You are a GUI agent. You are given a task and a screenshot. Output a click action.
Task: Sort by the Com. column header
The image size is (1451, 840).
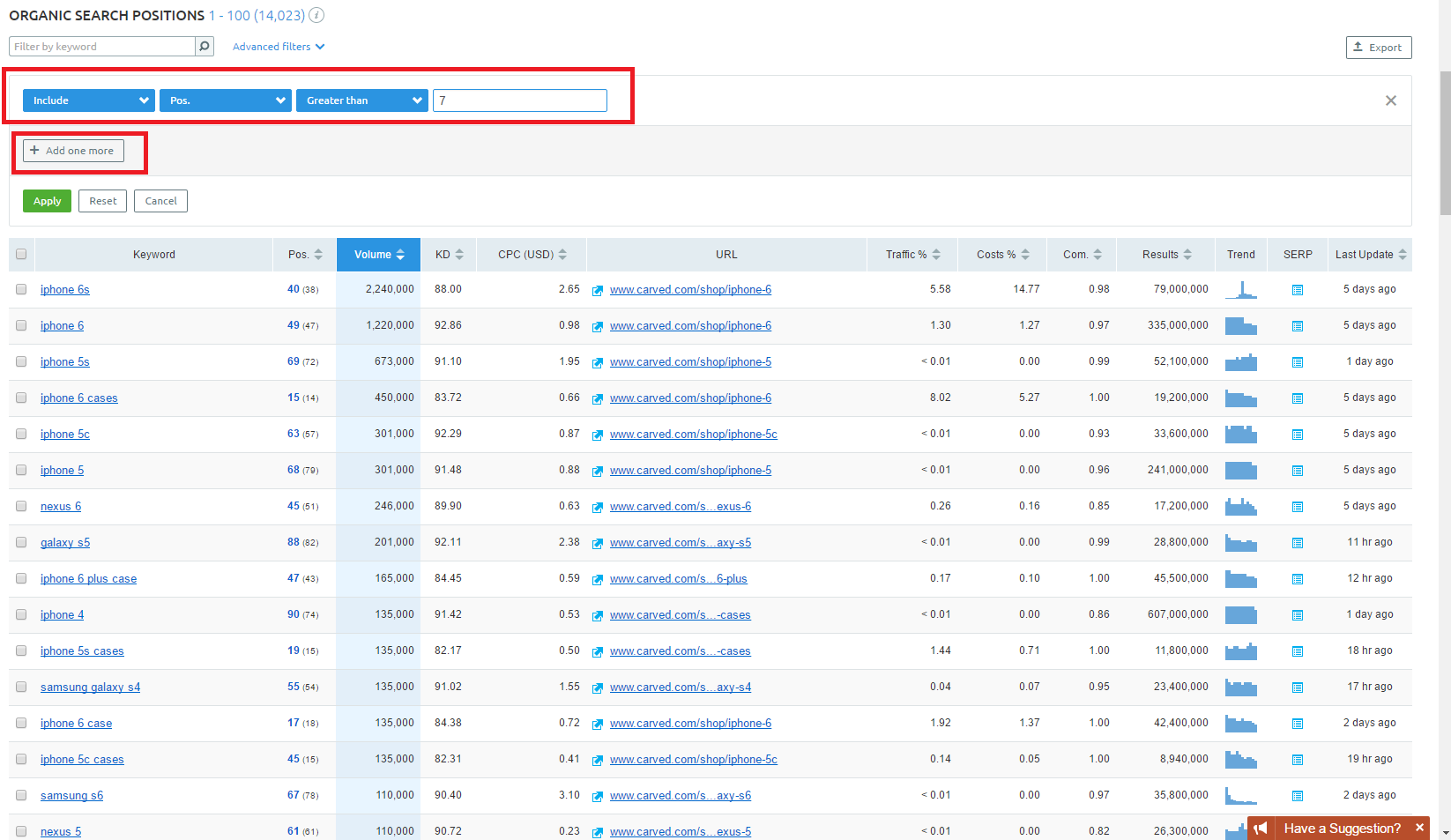point(1083,255)
